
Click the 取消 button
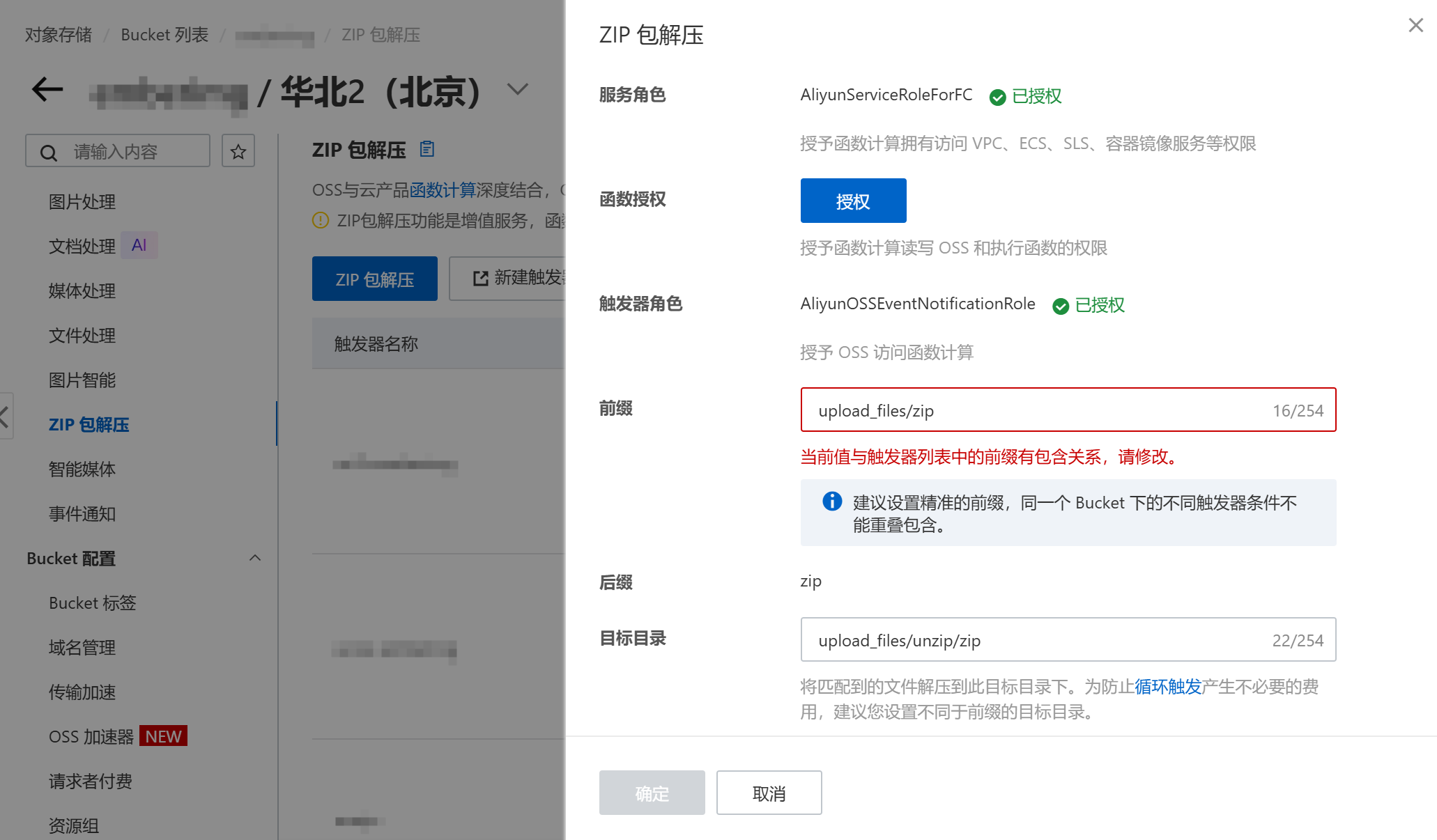[x=769, y=793]
